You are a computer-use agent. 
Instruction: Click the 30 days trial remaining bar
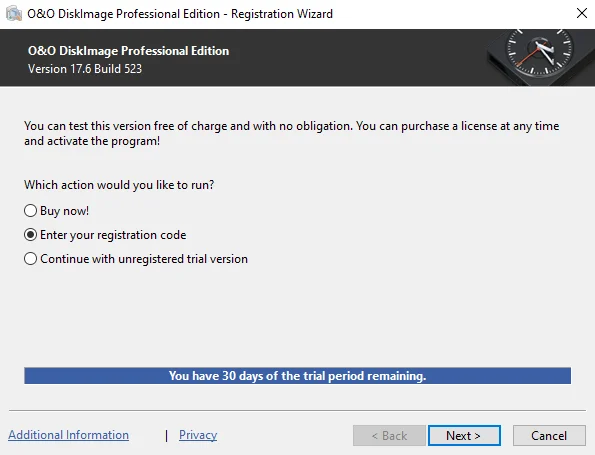(298, 376)
